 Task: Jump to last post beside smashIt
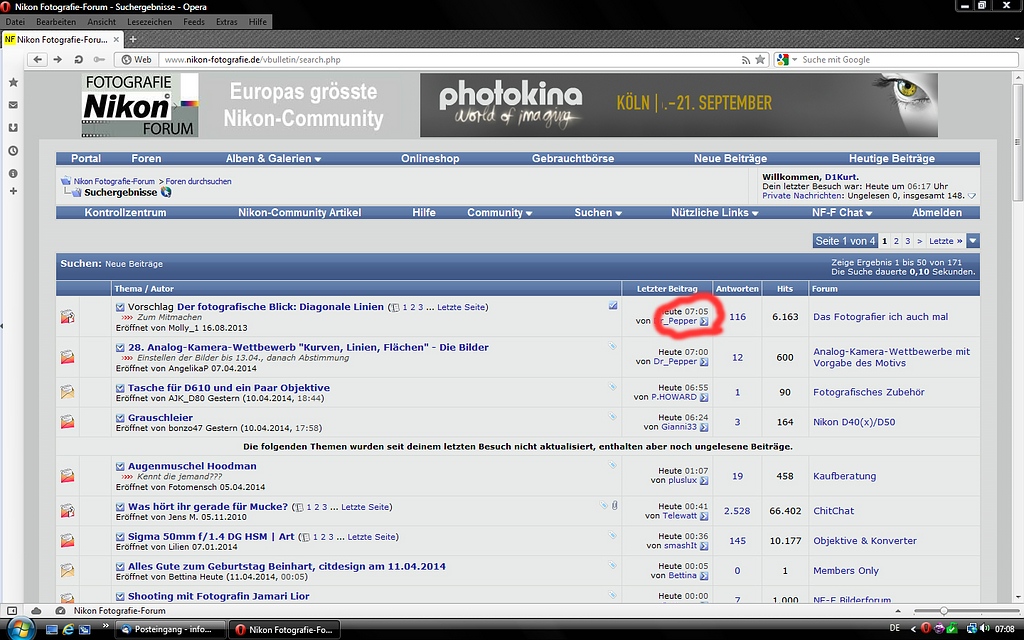[703, 546]
